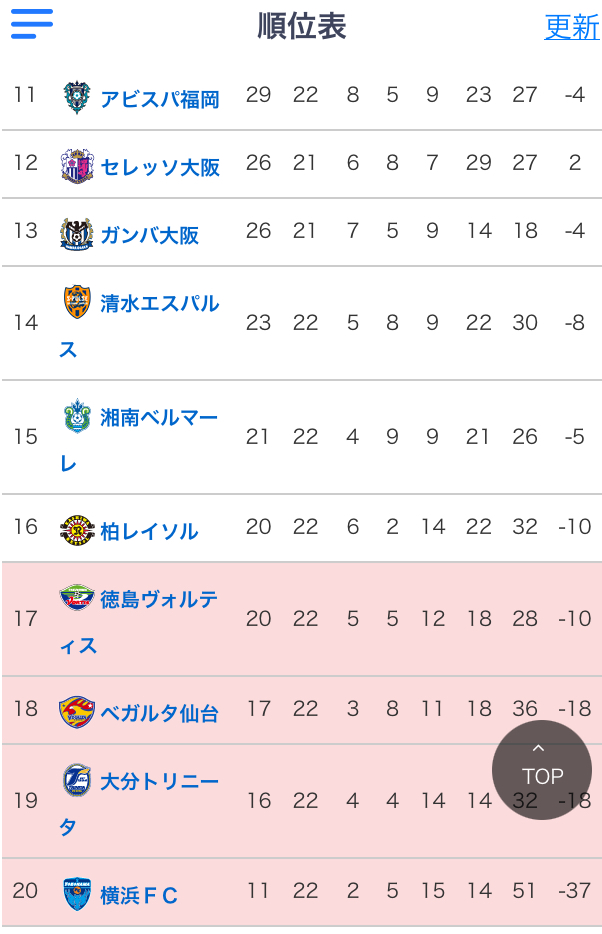Viewport: 602px width, 934px height.
Task: Click the Cerezo Osaka team crest
Action: coord(77,165)
